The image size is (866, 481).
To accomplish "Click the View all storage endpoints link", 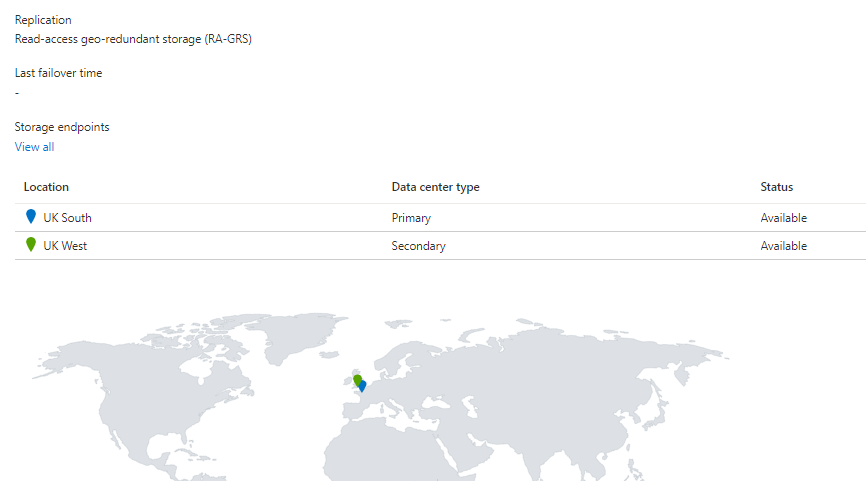I will pyautogui.click(x=34, y=147).
